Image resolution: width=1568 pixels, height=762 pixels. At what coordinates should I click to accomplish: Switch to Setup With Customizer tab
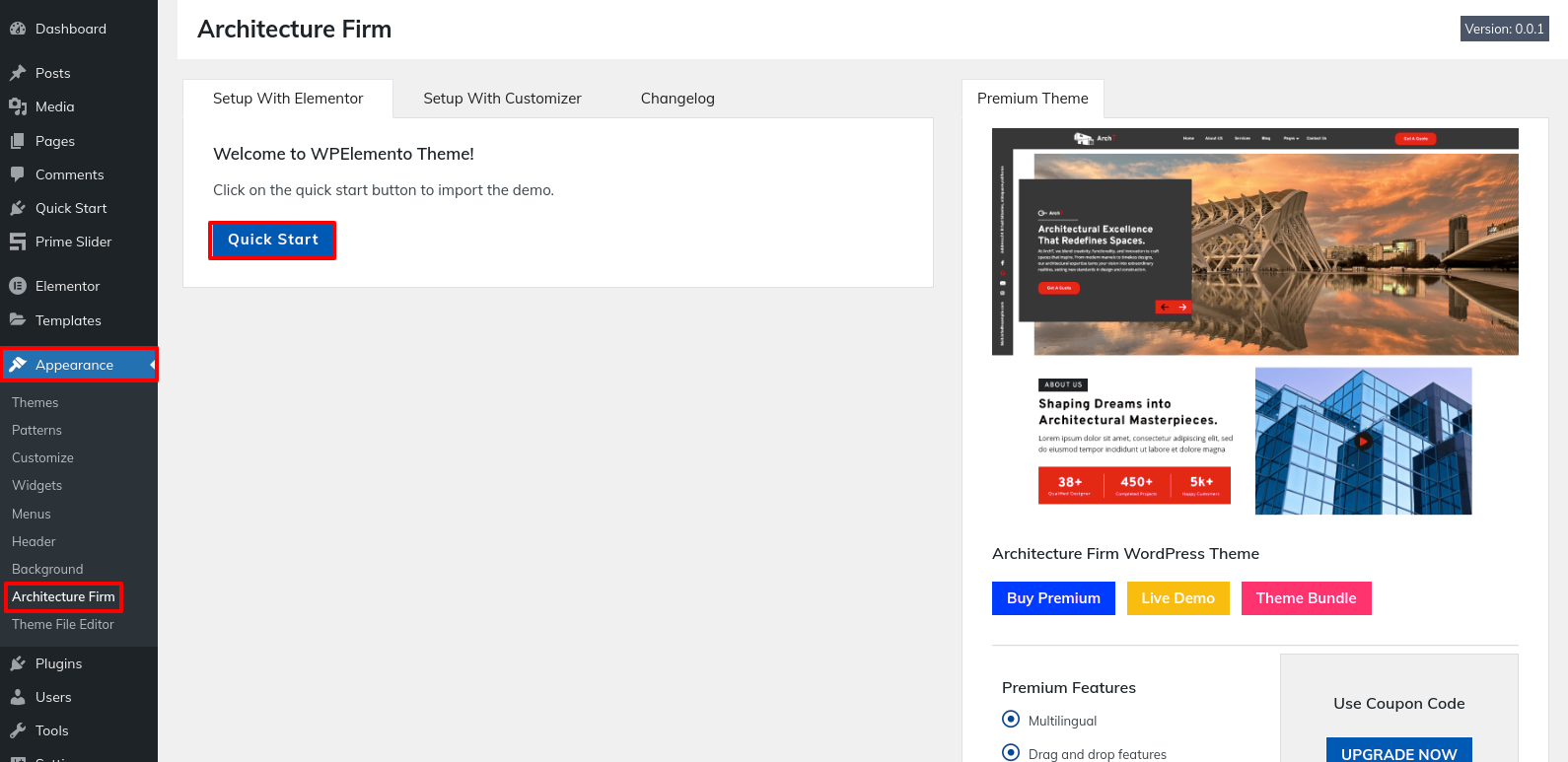(x=502, y=99)
